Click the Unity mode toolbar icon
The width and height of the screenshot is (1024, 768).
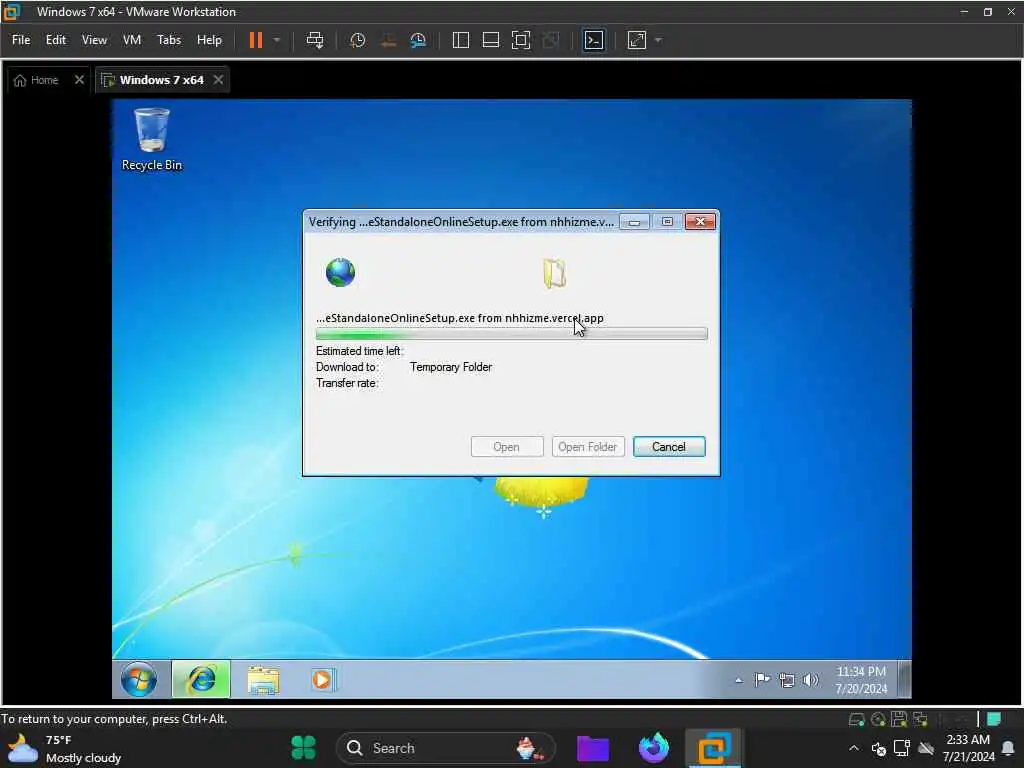click(x=551, y=40)
